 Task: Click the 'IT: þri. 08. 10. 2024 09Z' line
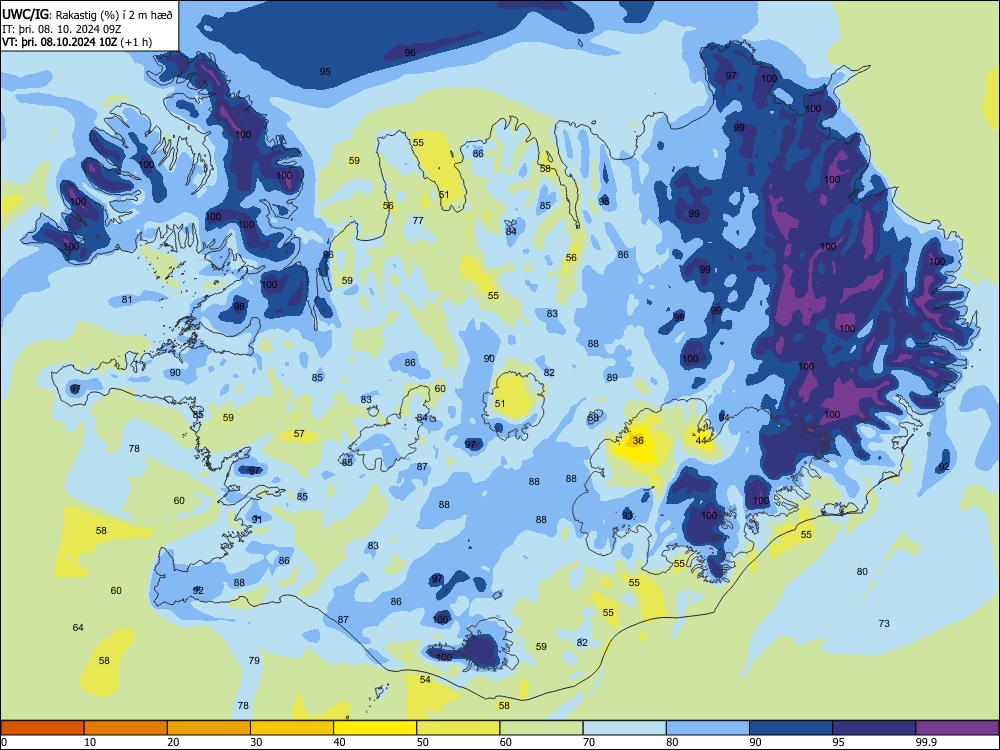click(x=62, y=29)
